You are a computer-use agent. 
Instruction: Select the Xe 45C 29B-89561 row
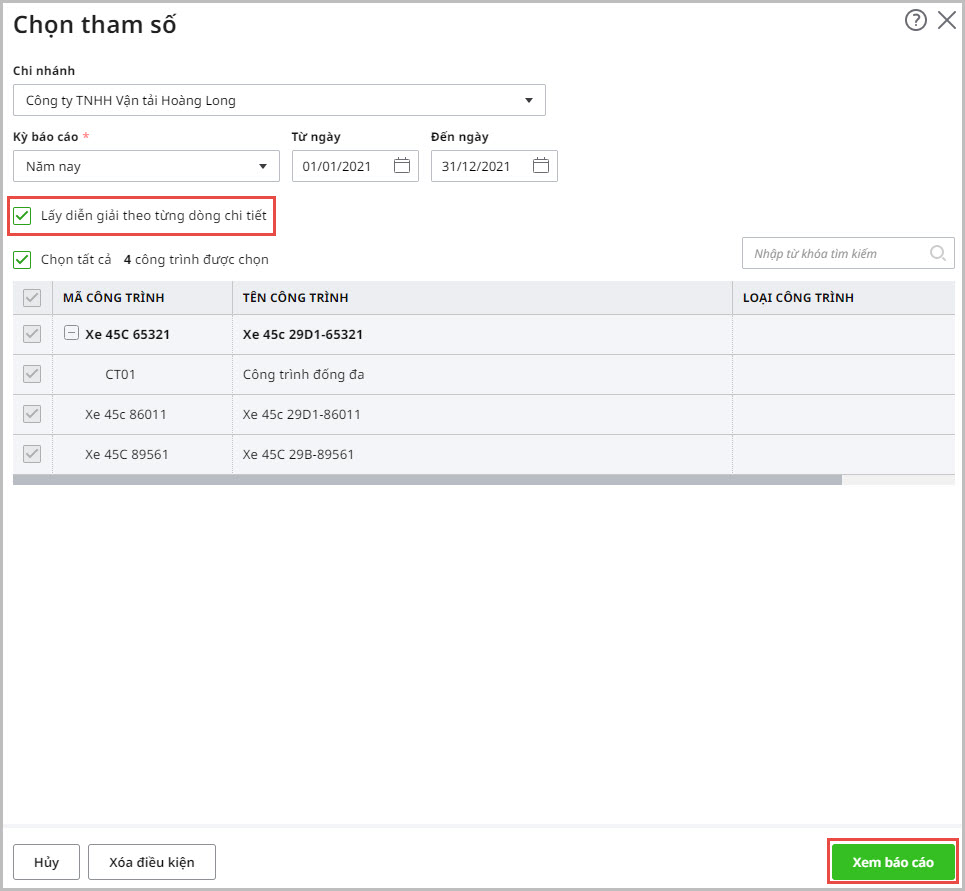(298, 454)
